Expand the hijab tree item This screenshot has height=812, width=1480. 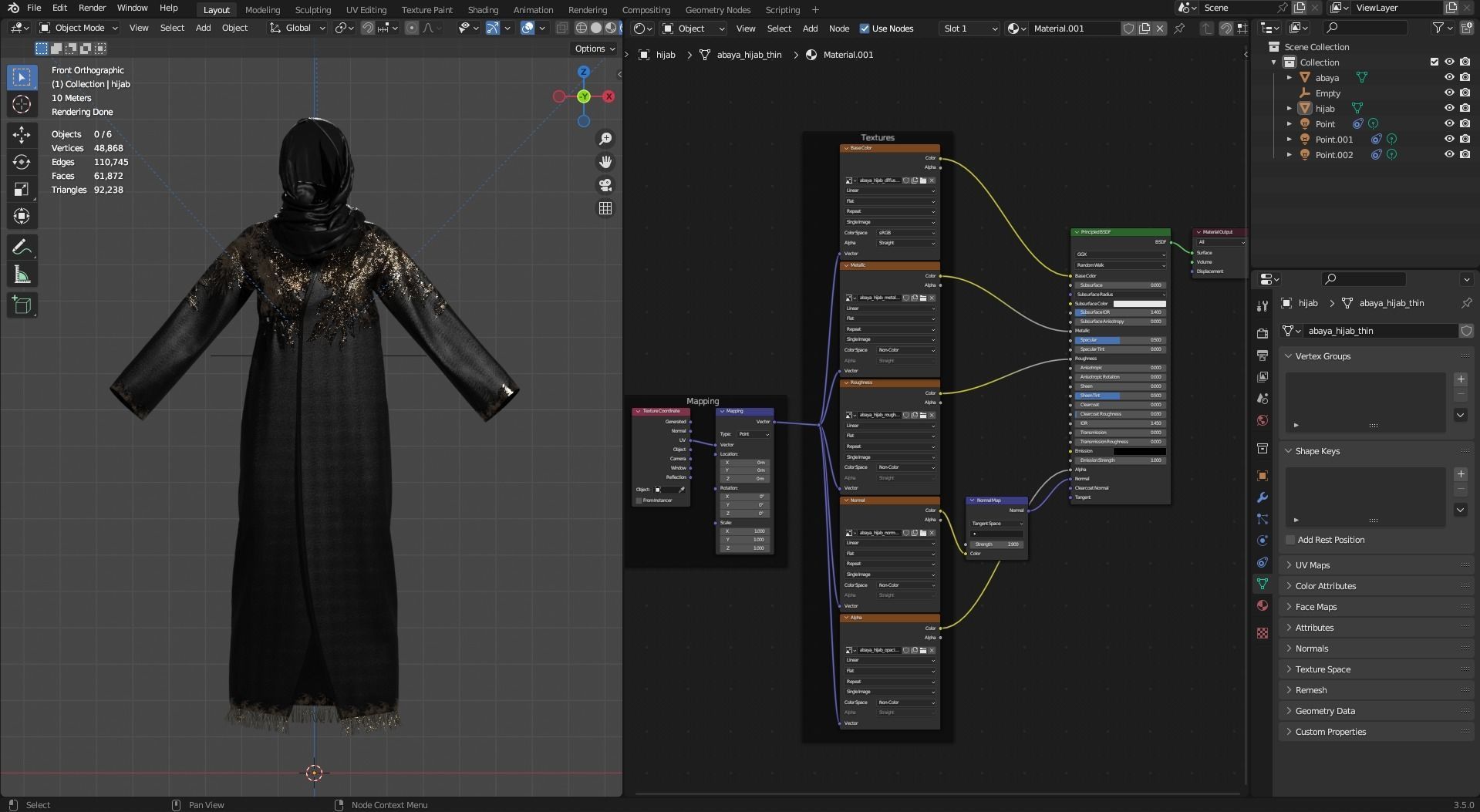pos(1289,109)
